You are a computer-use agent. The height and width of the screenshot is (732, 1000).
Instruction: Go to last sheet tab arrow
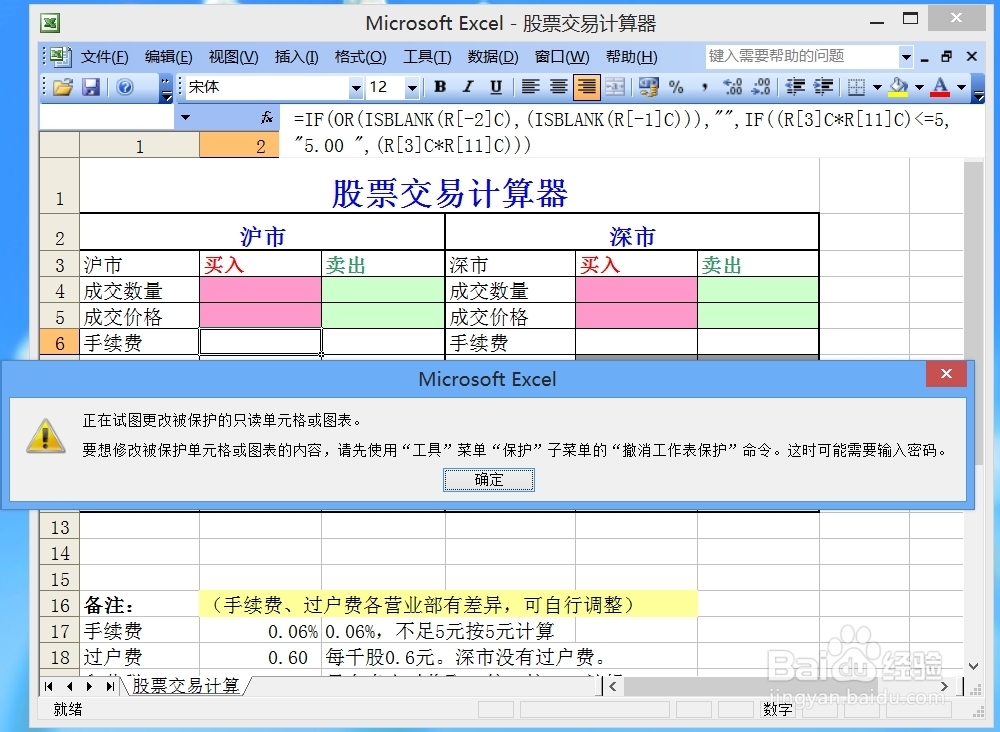point(110,686)
